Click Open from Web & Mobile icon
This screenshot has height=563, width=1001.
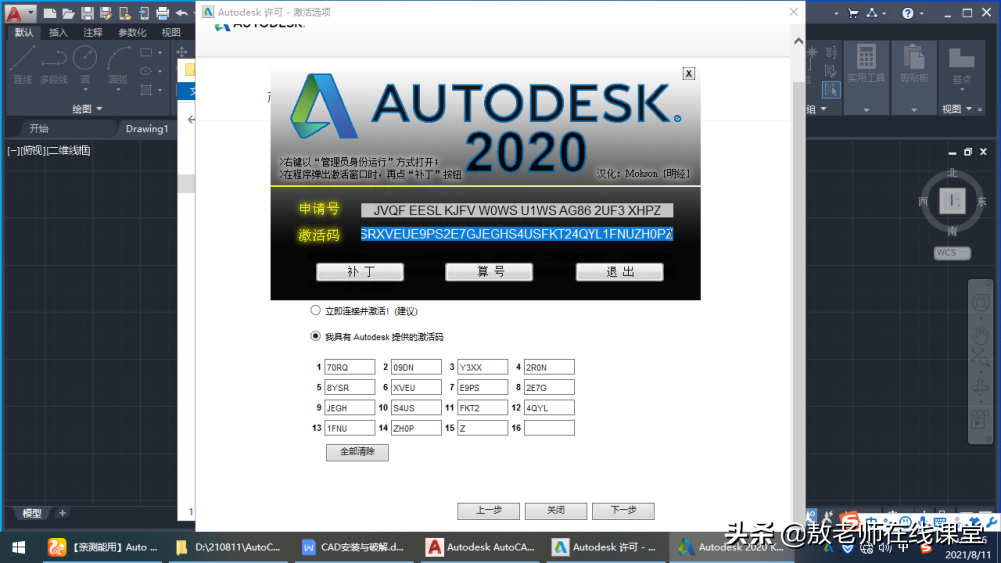(x=125, y=13)
